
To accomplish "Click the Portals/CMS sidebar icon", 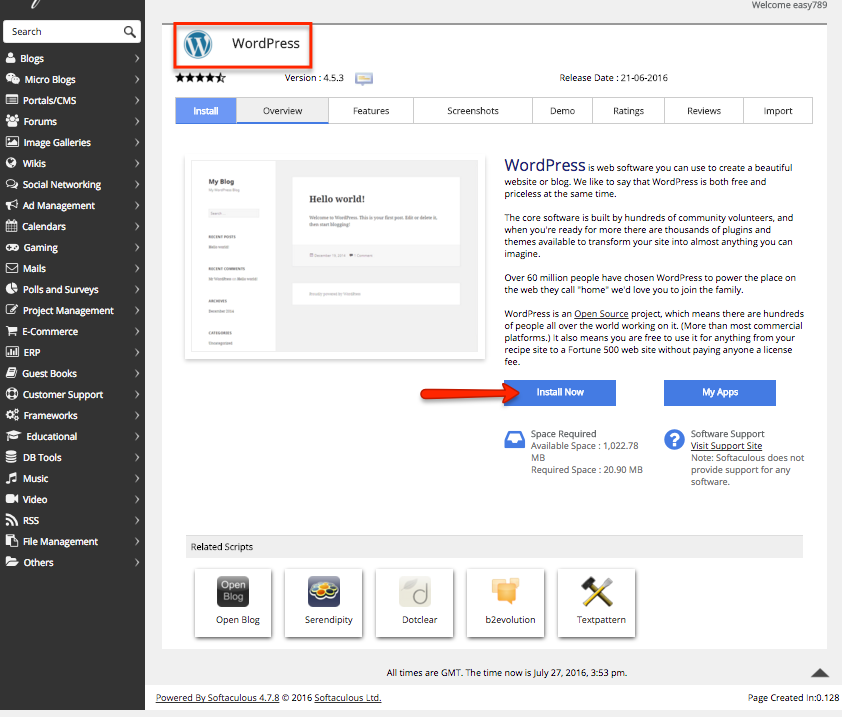I will pyautogui.click(x=12, y=100).
